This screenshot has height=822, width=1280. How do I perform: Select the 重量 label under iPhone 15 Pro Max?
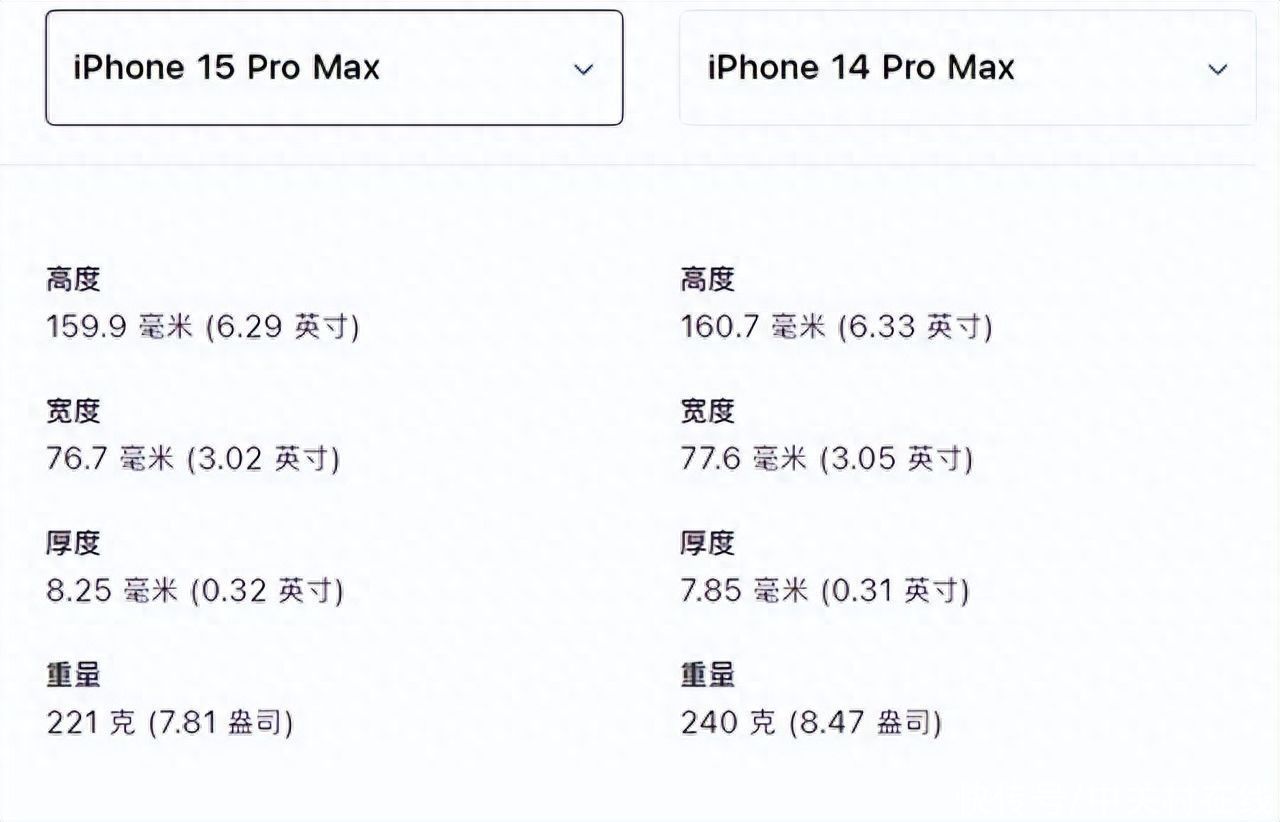click(x=73, y=676)
